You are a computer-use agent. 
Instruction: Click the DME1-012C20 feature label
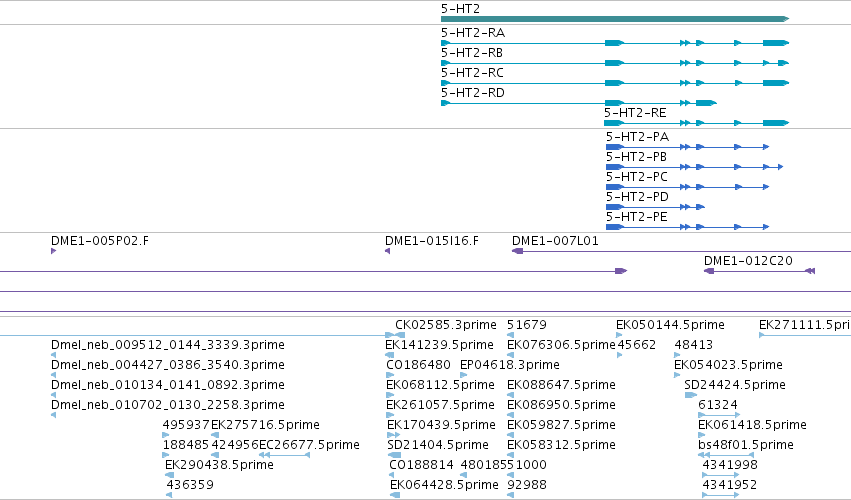pyautogui.click(x=748, y=261)
